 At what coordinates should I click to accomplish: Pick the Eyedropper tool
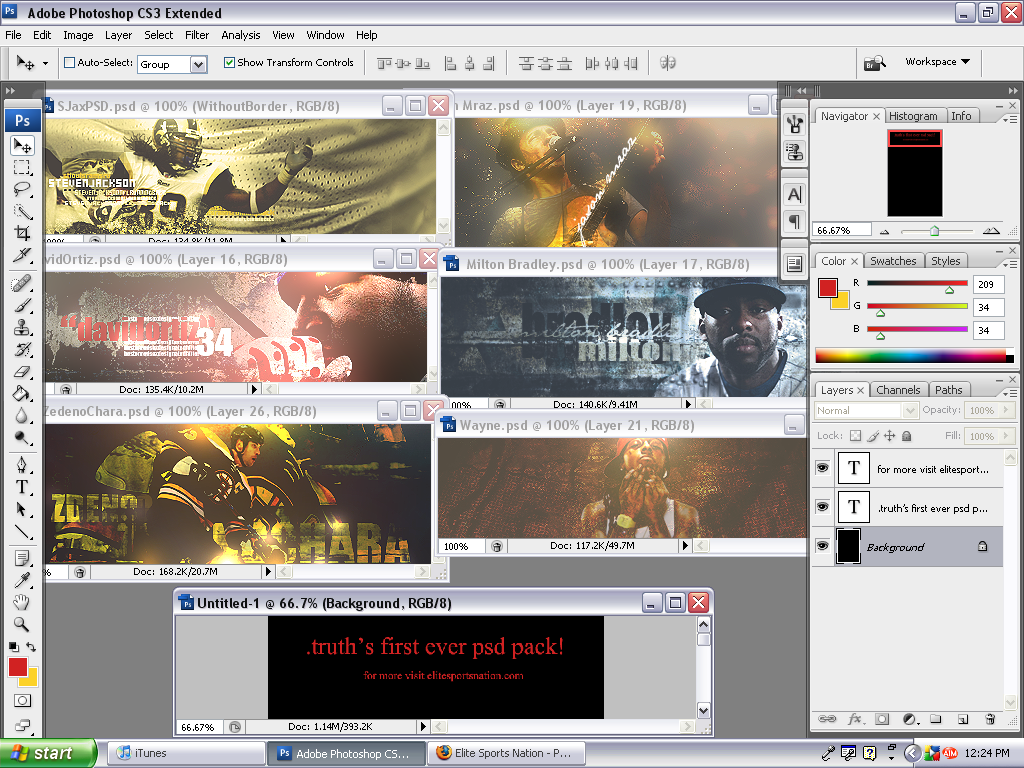(x=22, y=580)
